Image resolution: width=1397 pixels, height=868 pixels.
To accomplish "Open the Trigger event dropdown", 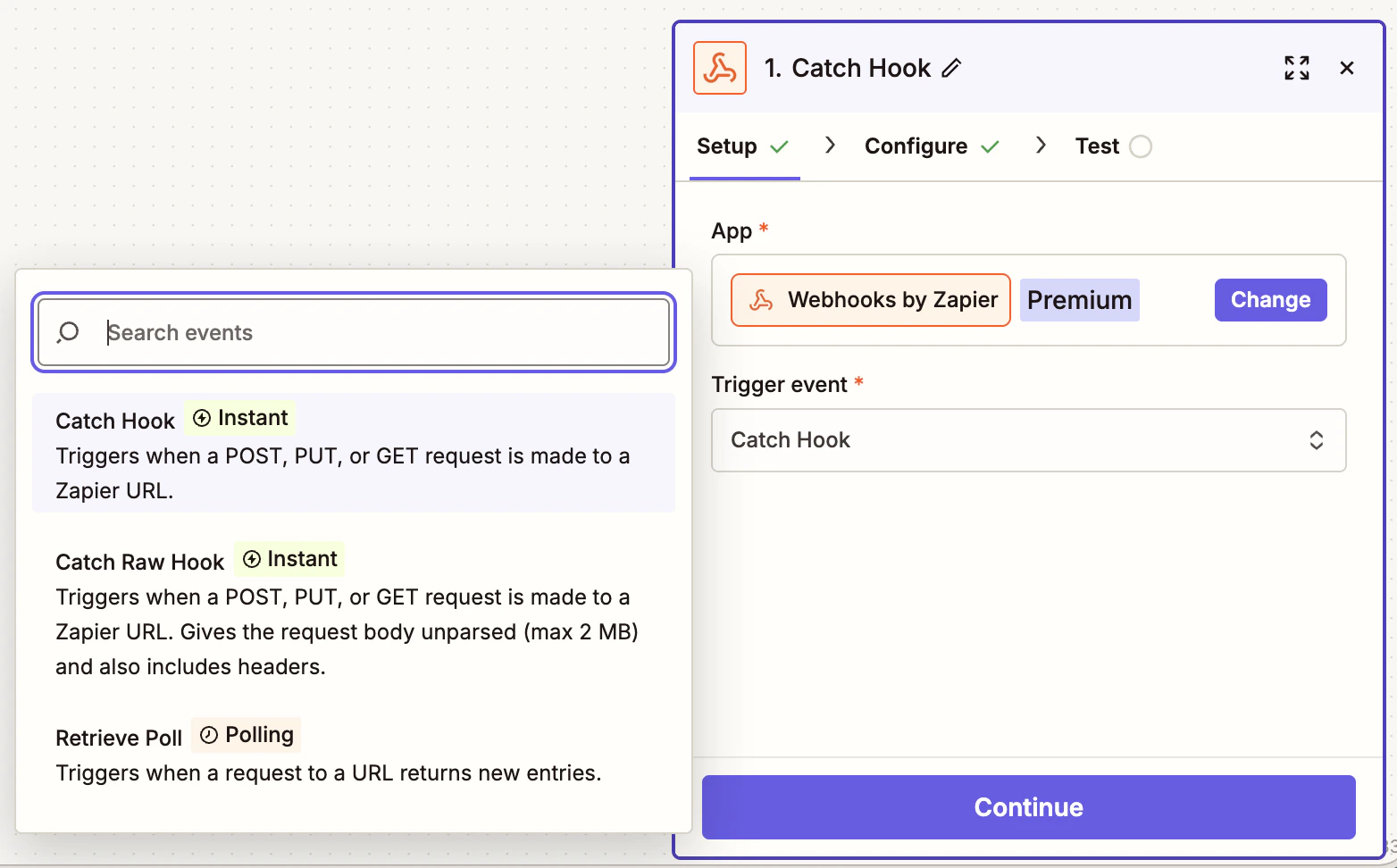I will (x=1029, y=440).
